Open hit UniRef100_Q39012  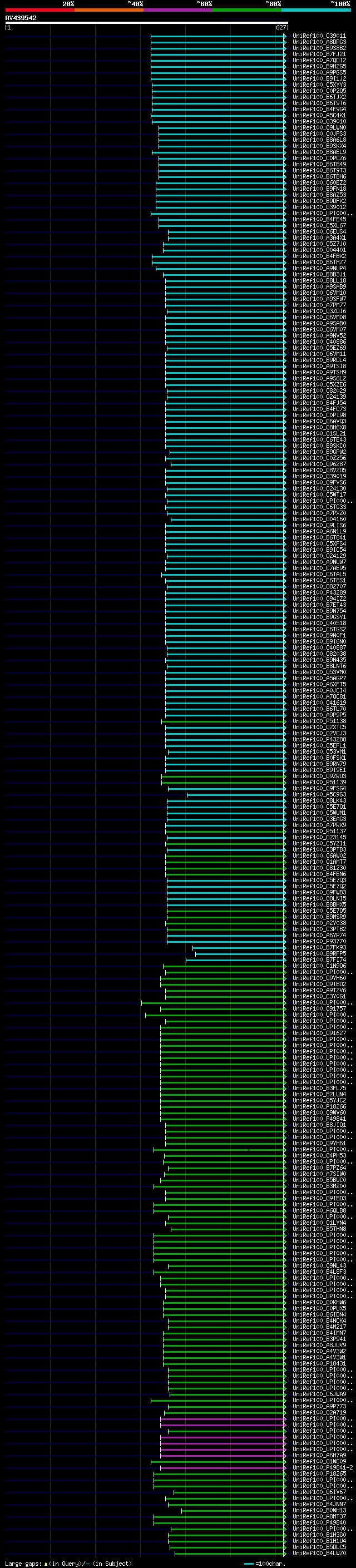coord(319,207)
